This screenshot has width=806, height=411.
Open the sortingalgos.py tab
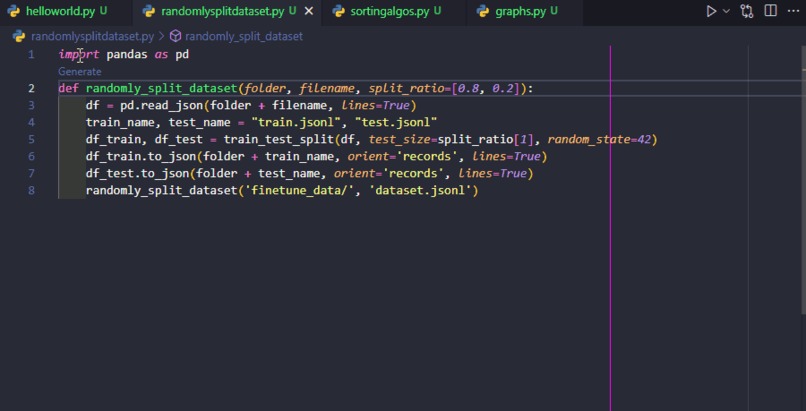[x=395, y=11]
